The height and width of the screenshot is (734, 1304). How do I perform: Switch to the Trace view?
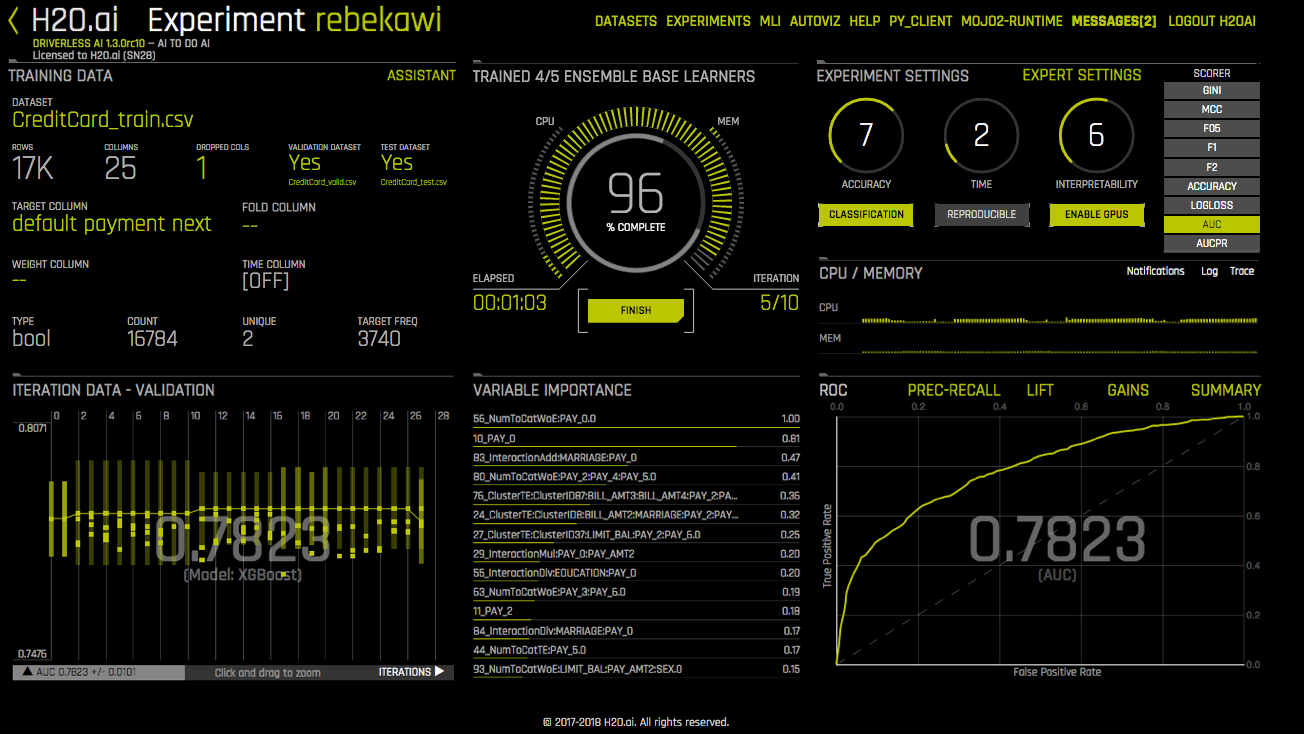tap(1242, 271)
